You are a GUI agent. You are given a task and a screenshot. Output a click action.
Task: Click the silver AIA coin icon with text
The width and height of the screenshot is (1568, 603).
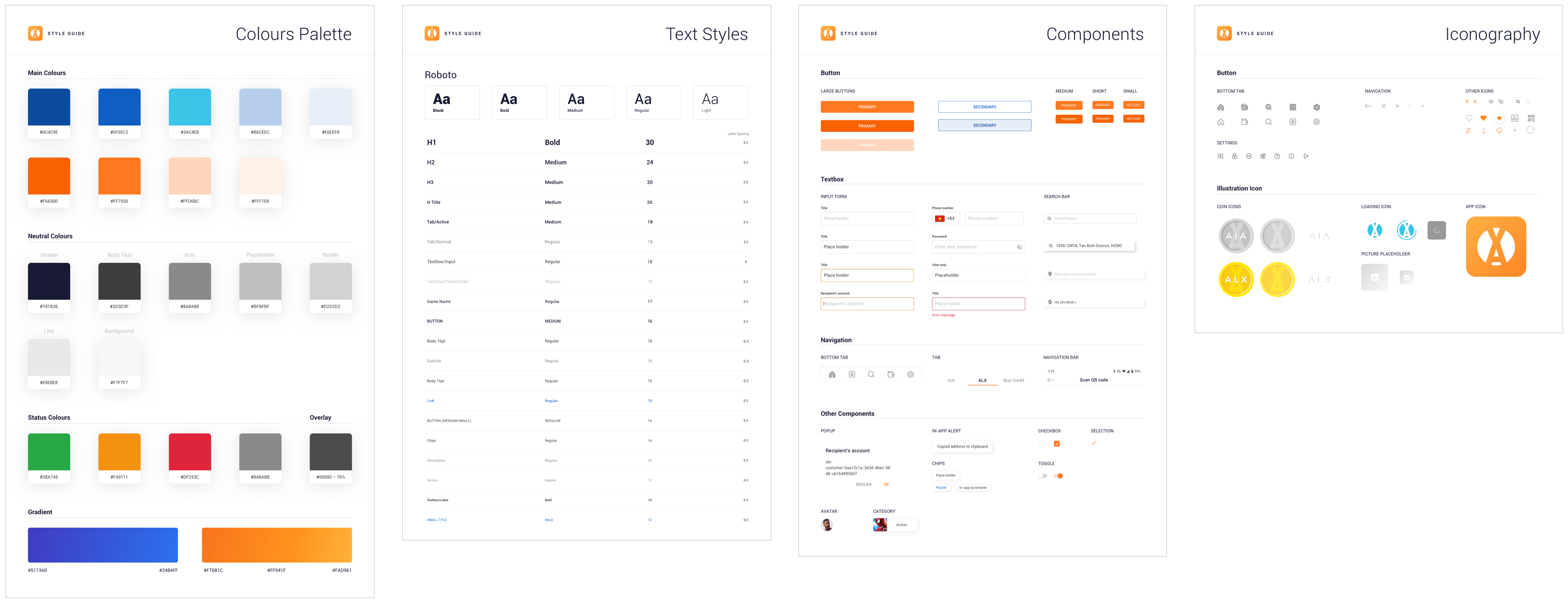[x=1236, y=236]
